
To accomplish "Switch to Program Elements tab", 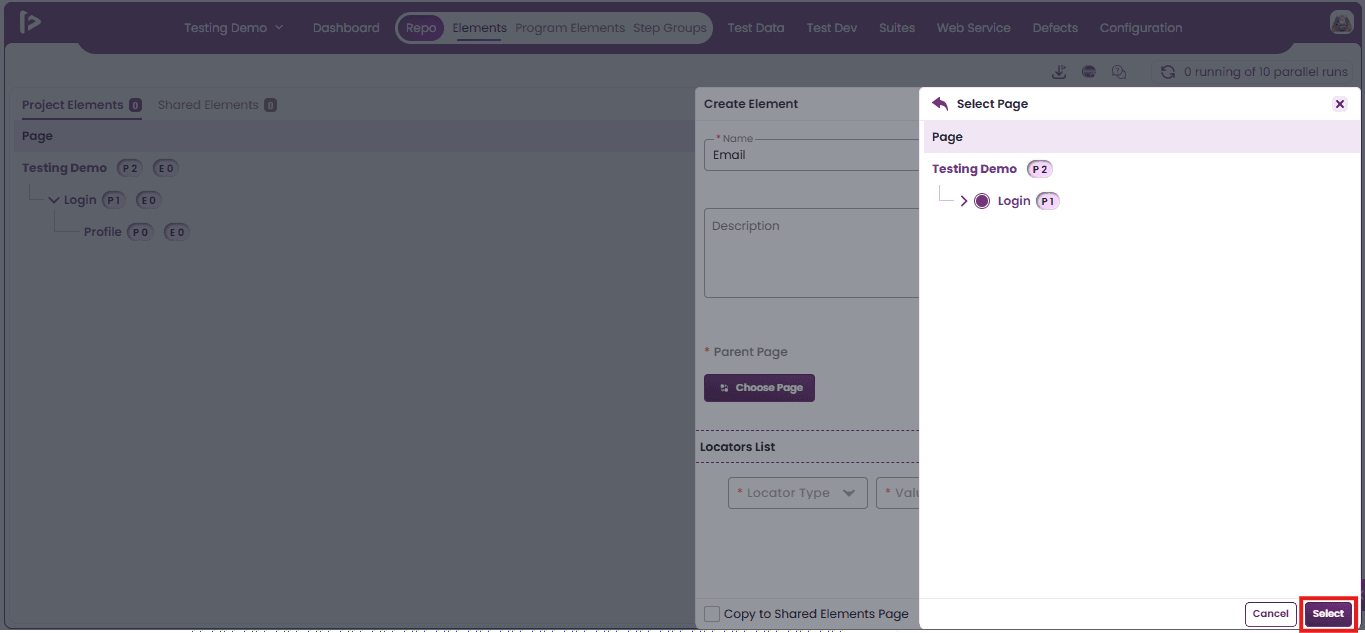I will (570, 28).
